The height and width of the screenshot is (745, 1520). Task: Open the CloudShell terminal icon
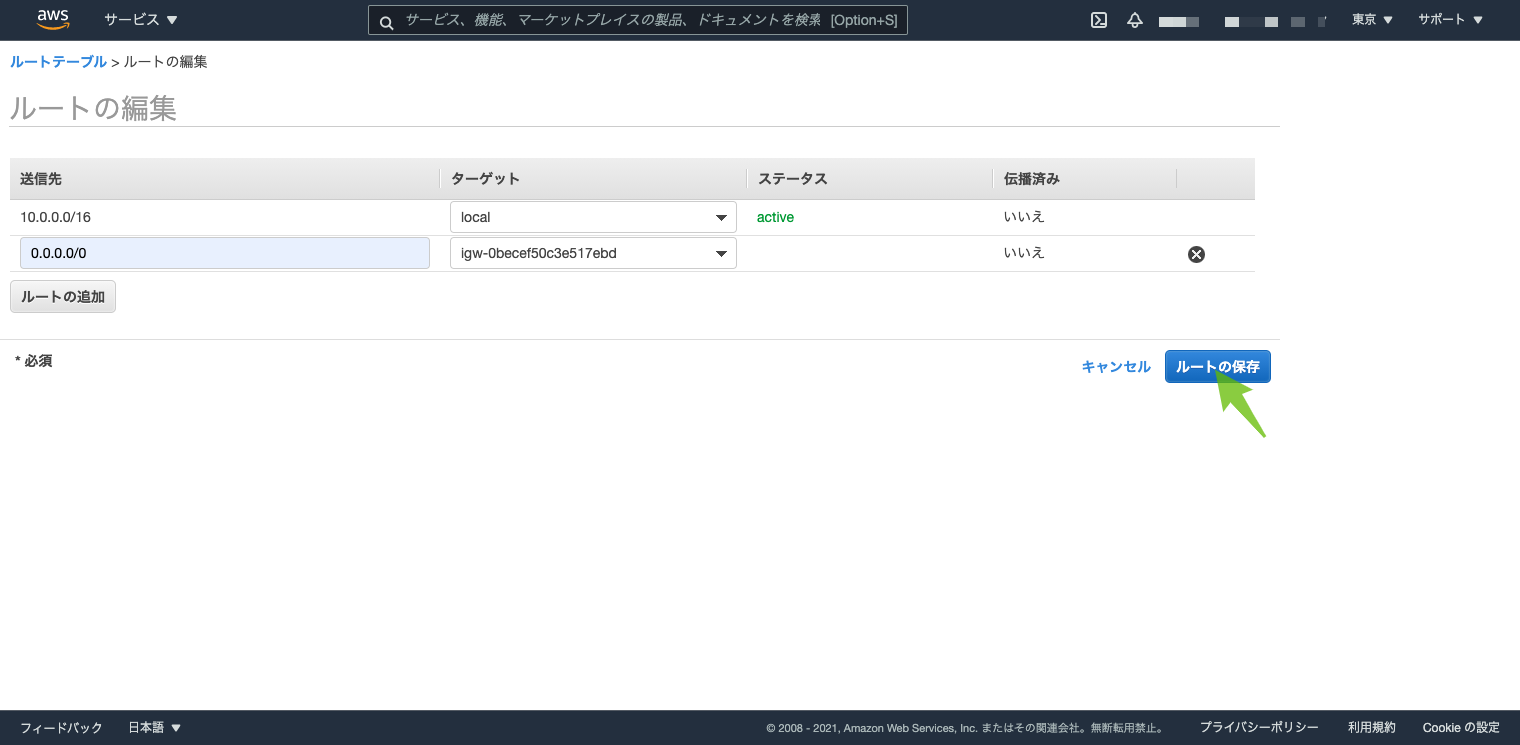pos(1099,20)
